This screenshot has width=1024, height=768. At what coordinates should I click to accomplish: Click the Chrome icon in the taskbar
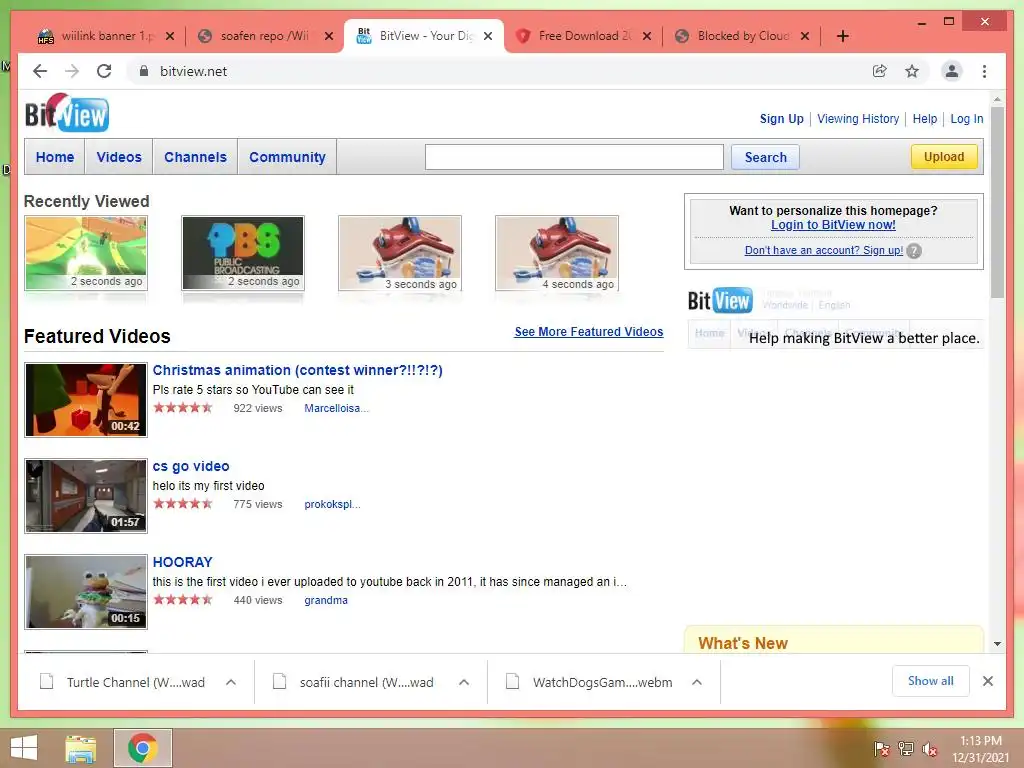coord(142,748)
